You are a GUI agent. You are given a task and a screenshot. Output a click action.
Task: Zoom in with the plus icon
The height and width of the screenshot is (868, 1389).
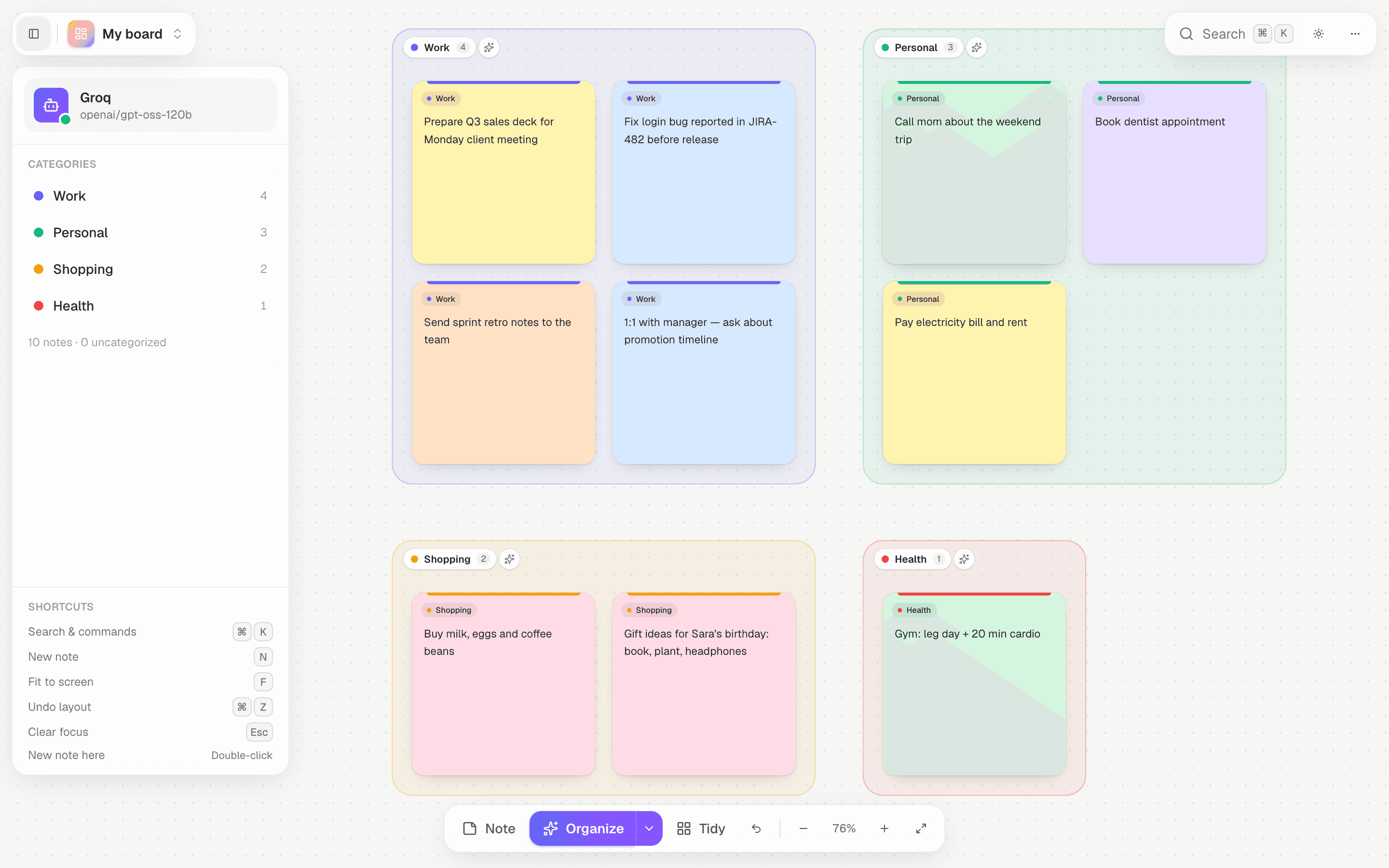885,828
